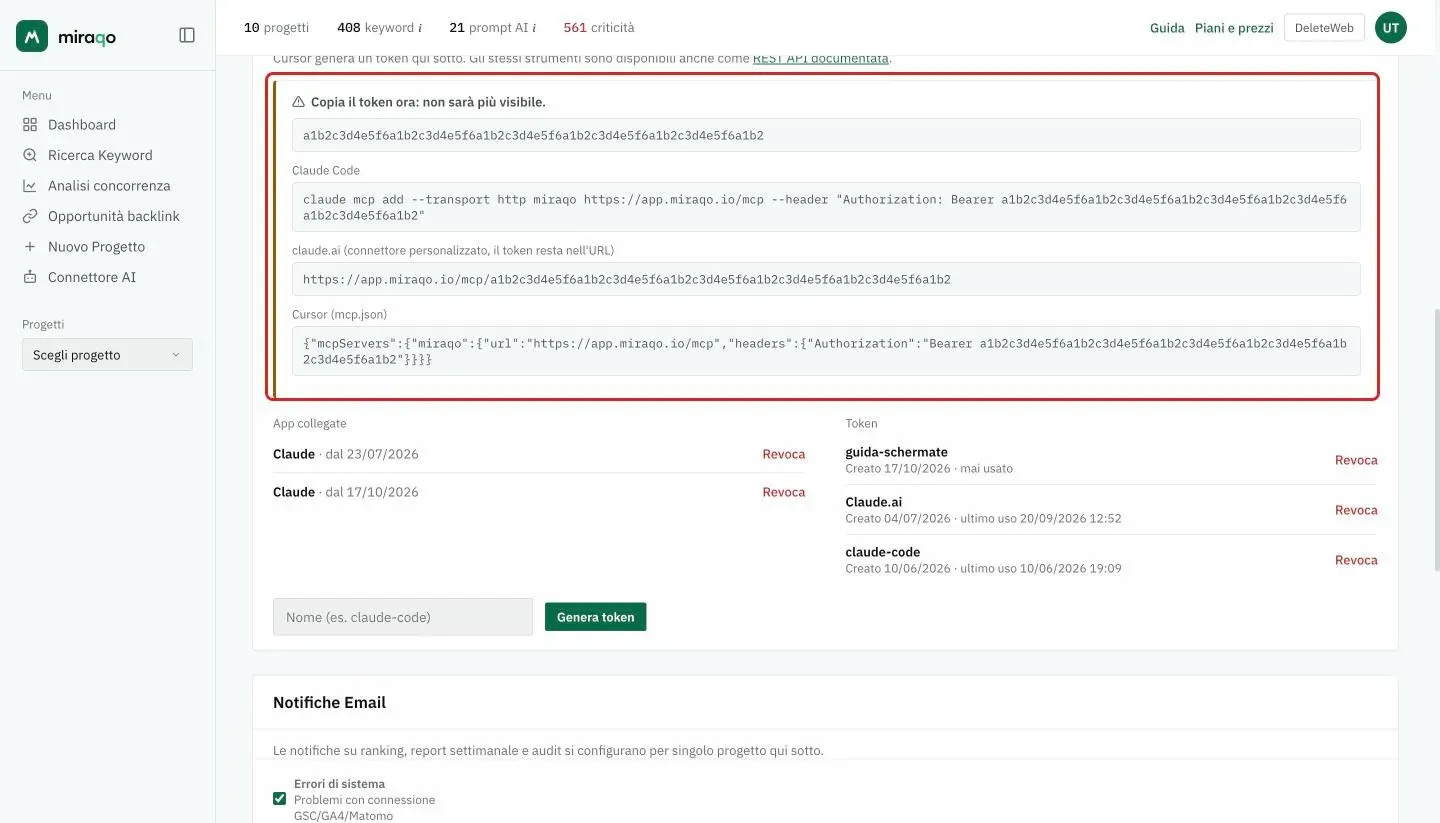Click the miraqo logo icon
The width and height of the screenshot is (1440, 823).
tap(32, 36)
